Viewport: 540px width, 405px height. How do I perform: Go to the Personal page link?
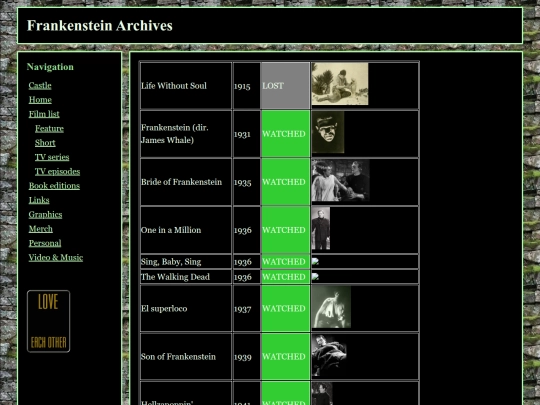45,243
